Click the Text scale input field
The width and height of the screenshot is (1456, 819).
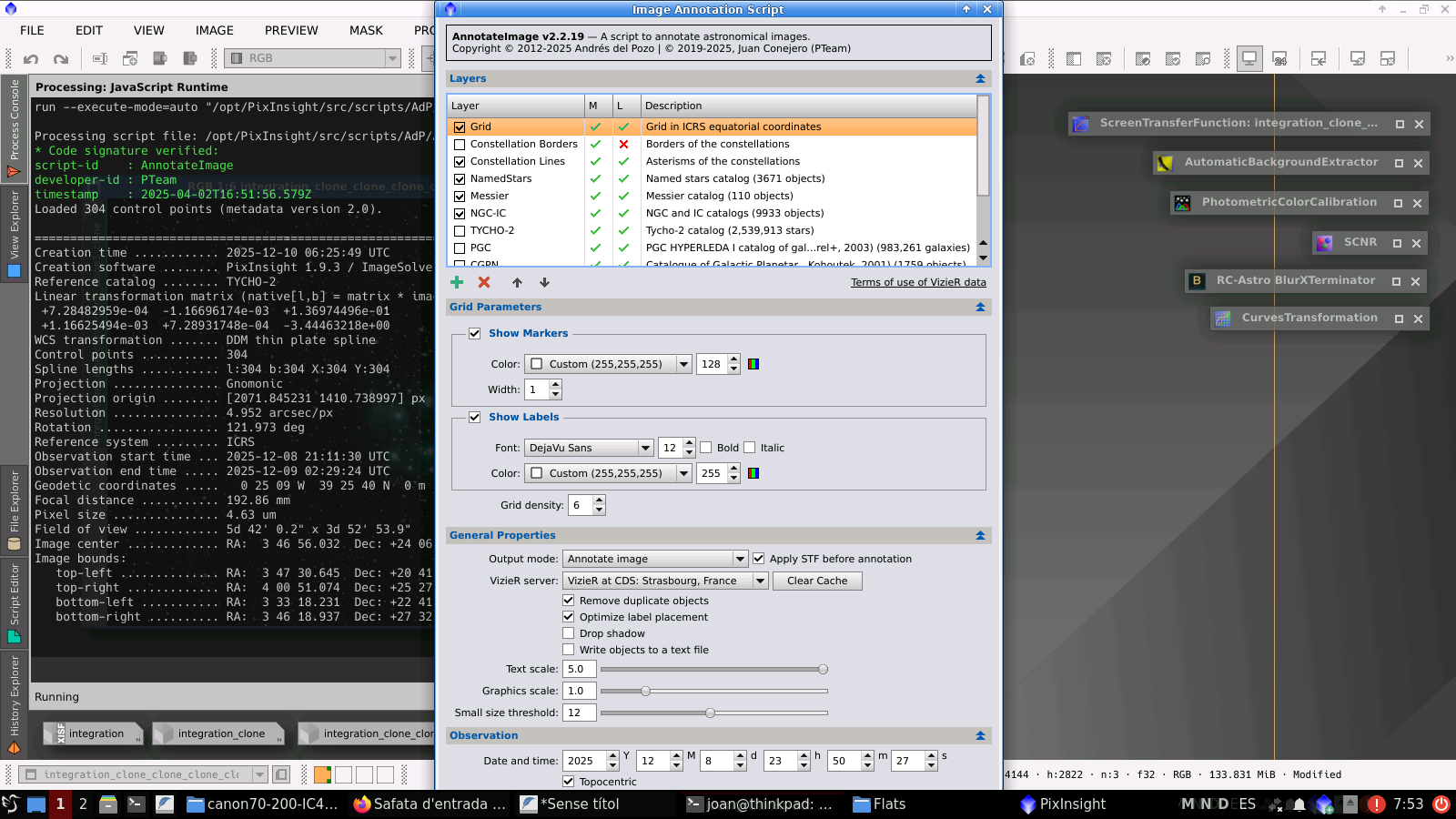click(x=579, y=669)
